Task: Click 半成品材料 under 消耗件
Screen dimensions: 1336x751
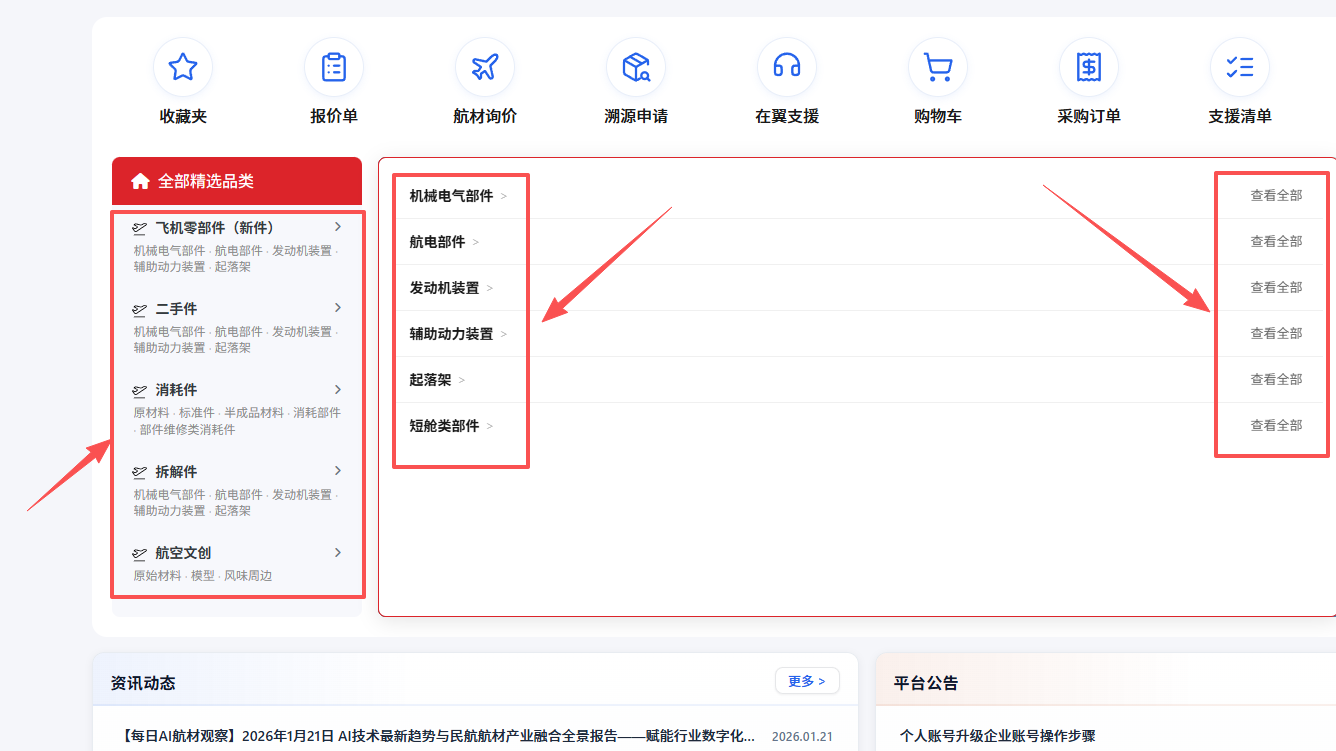Action: (254, 413)
